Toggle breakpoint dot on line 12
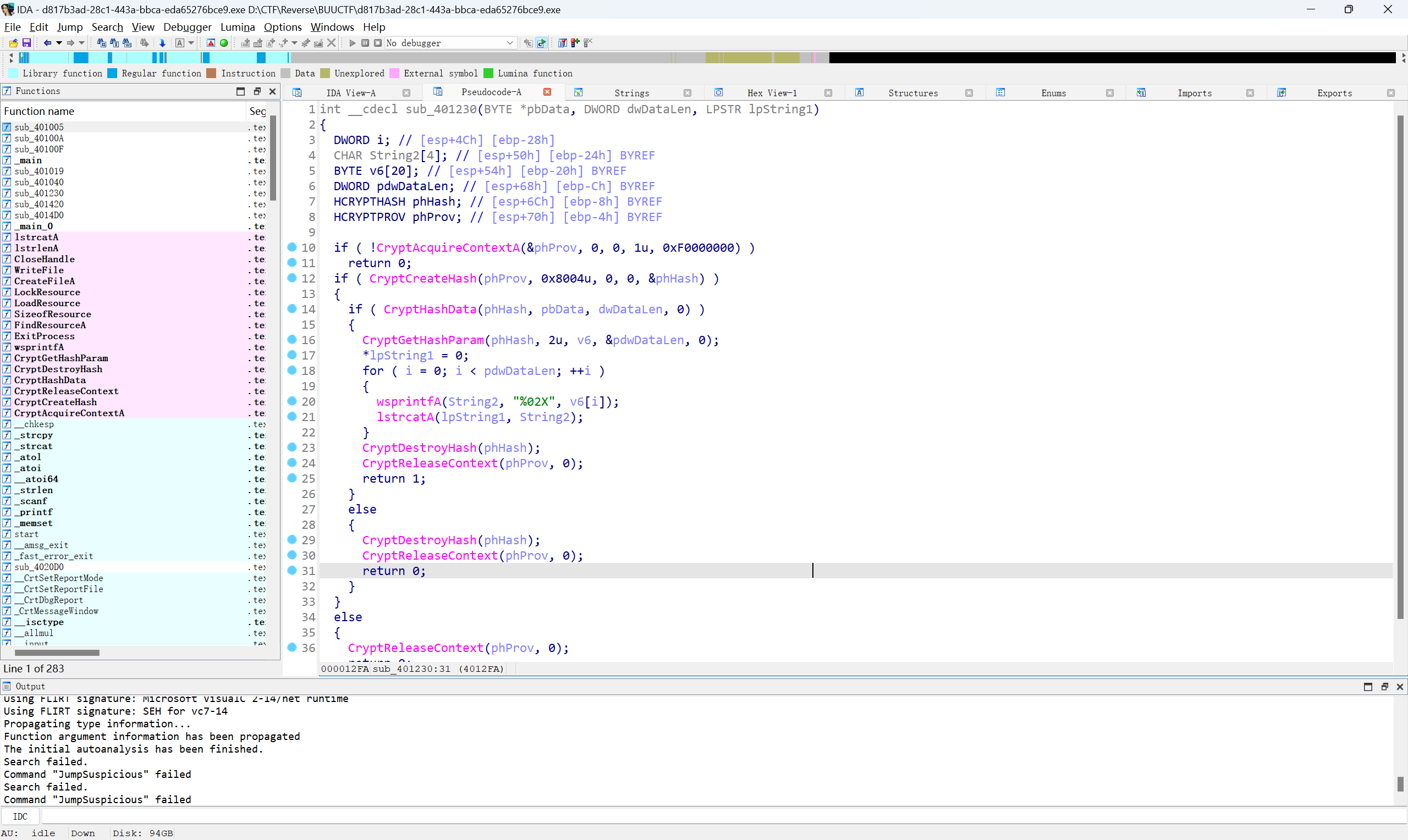The image size is (1408, 840). click(x=292, y=278)
